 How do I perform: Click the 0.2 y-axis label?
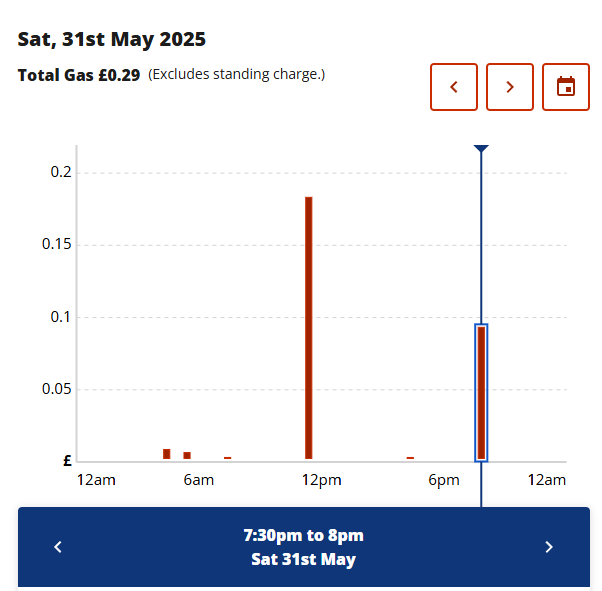(61, 172)
